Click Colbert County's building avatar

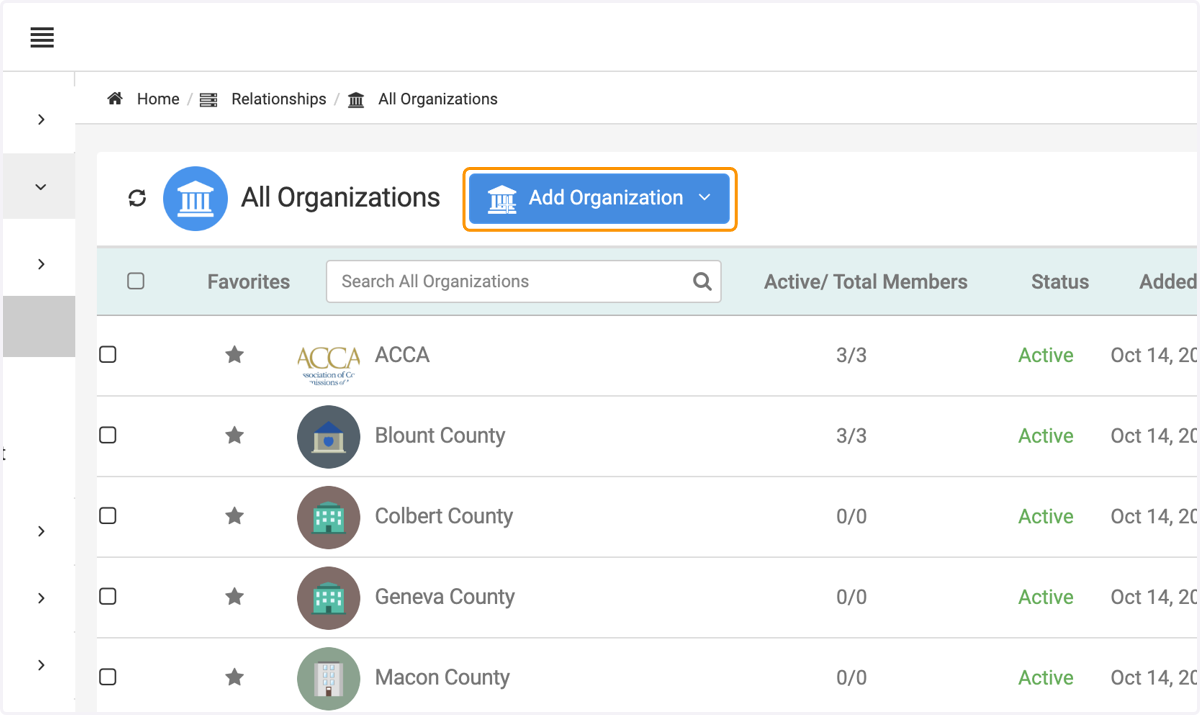coord(329,517)
